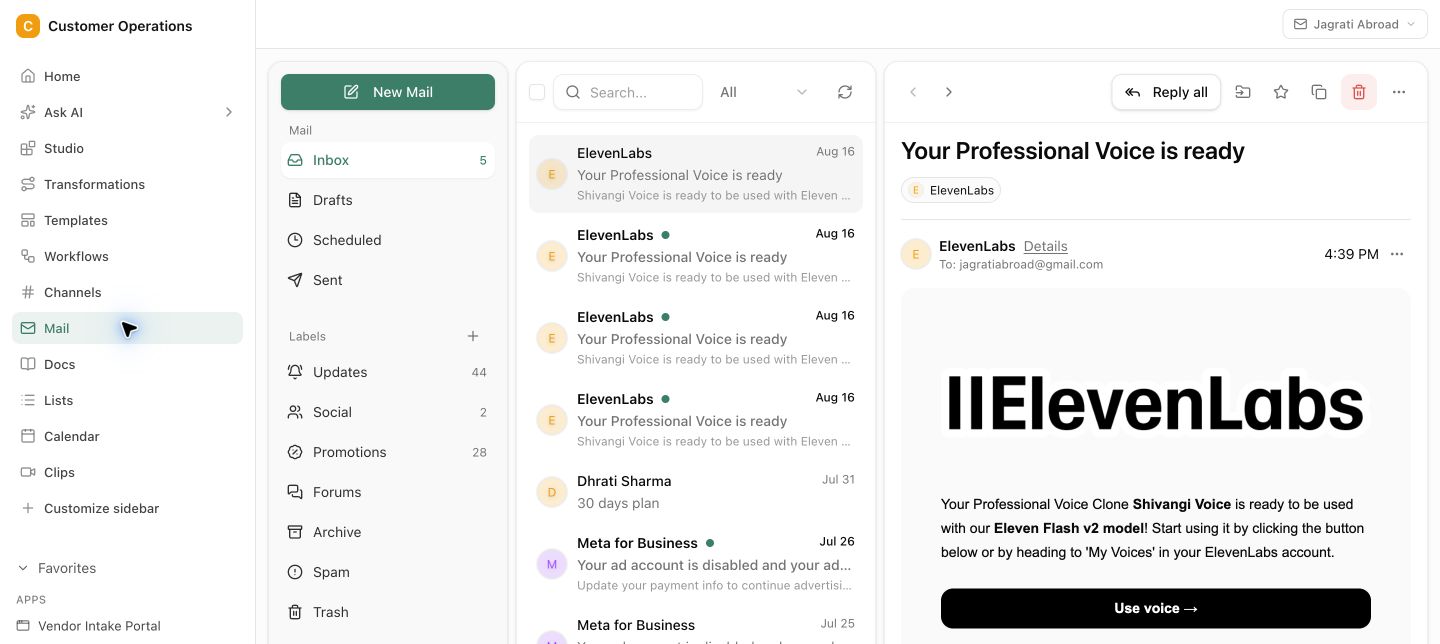Click Customize sidebar
Screen dimensions: 1440x644
(127, 508)
